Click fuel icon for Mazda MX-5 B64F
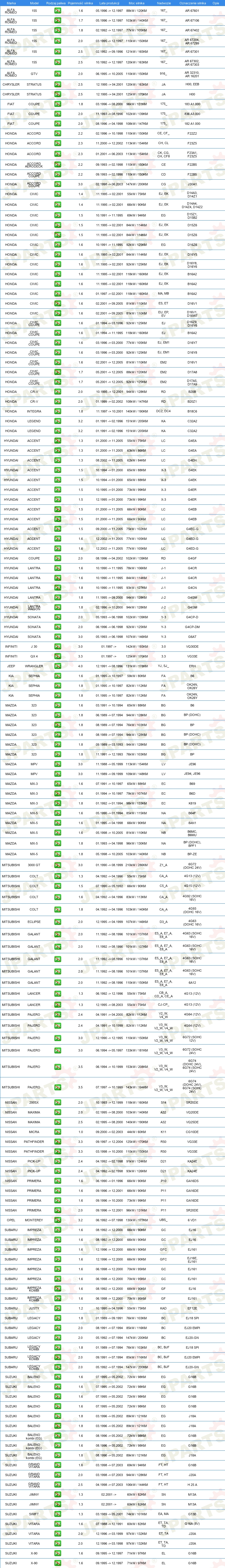Image resolution: width=225 pixels, height=1568 pixels. (x=58, y=813)
